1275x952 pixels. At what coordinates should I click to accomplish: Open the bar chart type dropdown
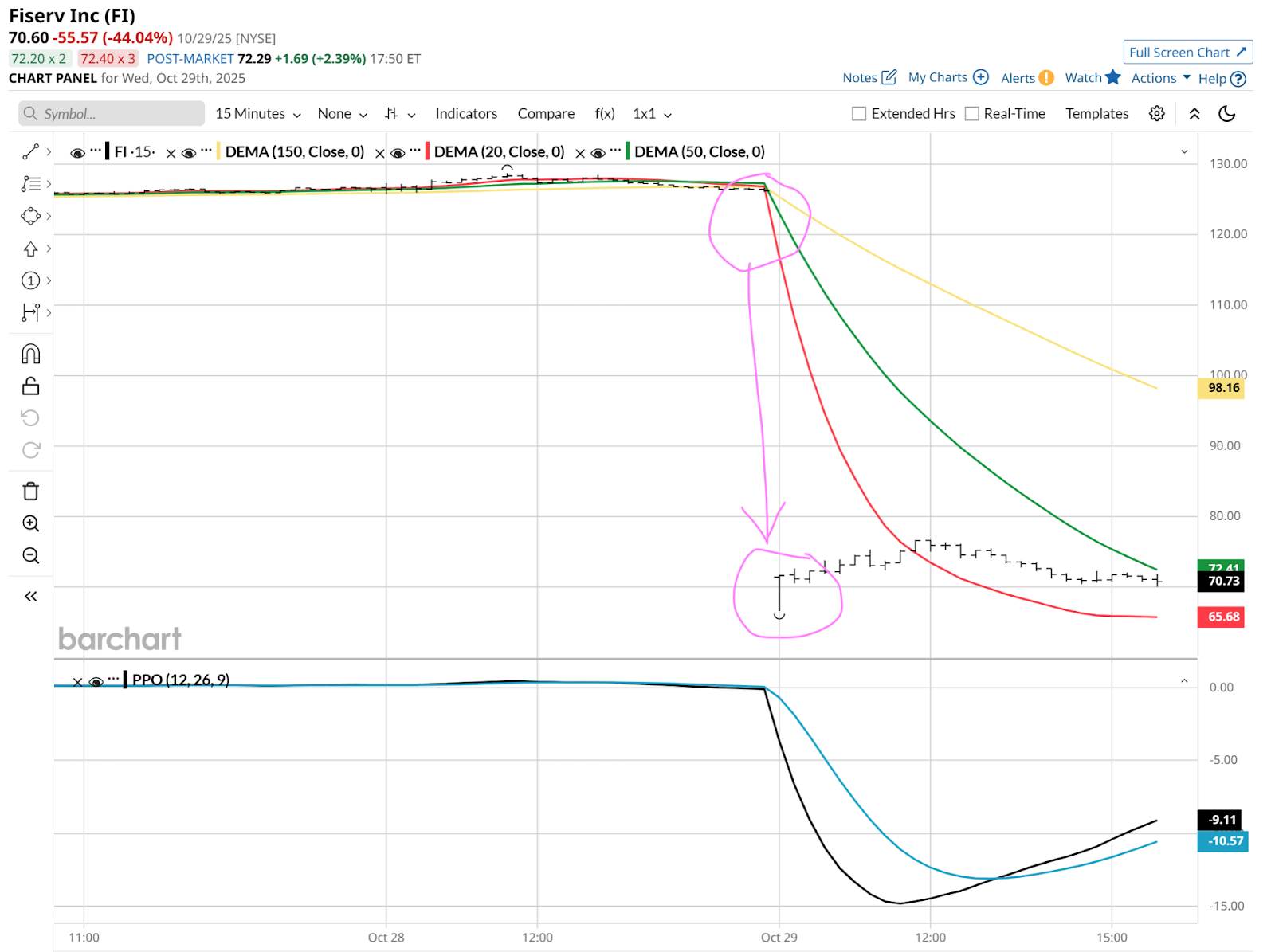coord(400,114)
